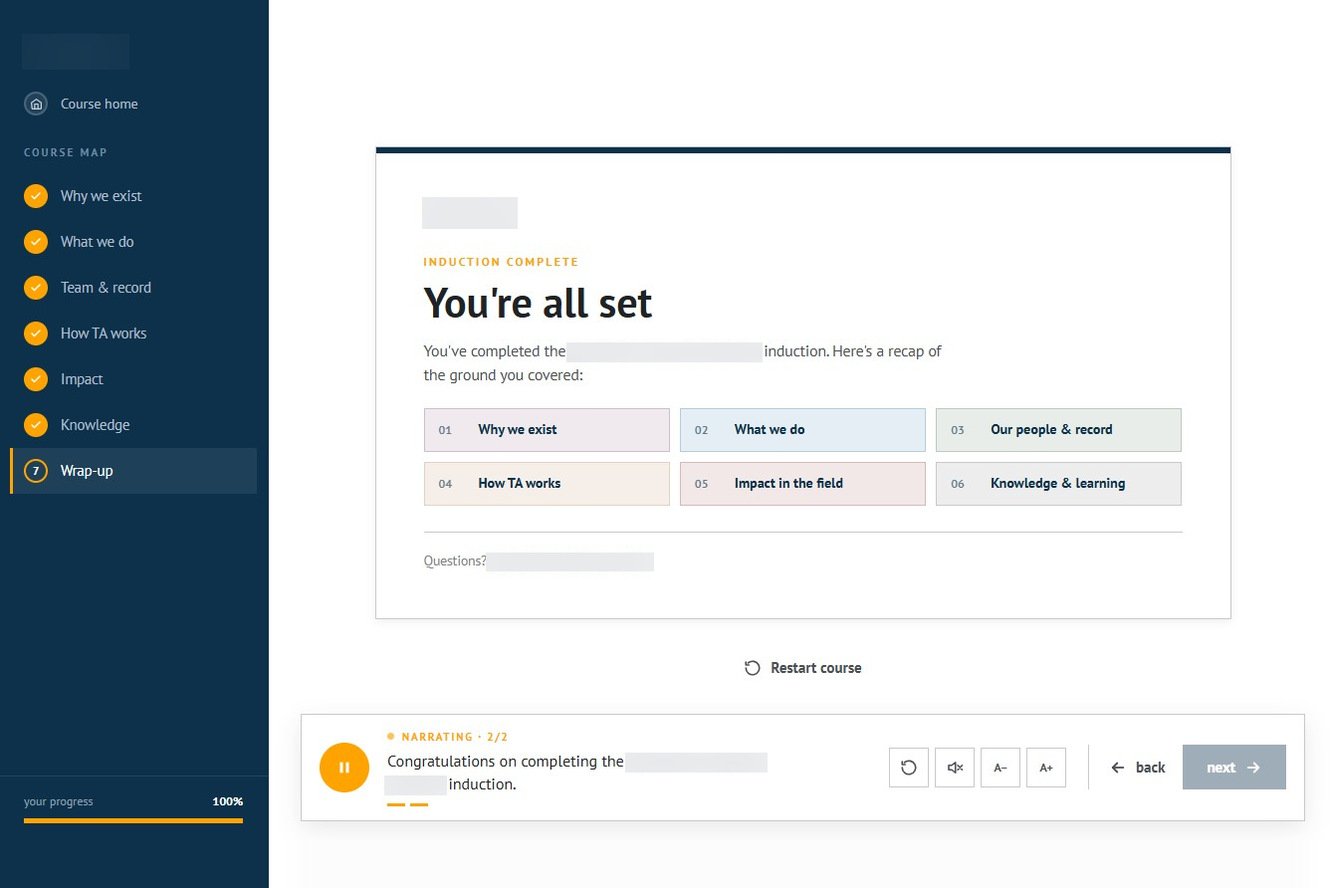Decrease text size with A- button
1332x888 pixels.
click(x=1001, y=768)
